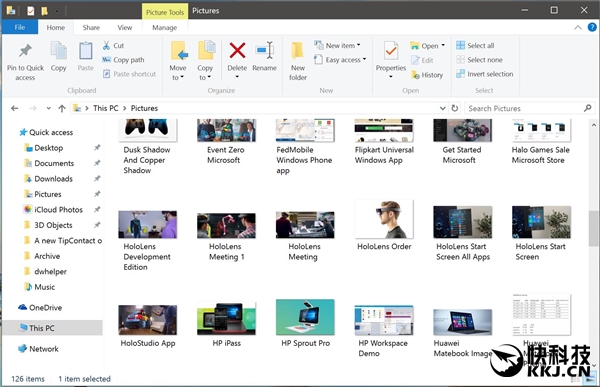Click the red Delete icon
The height and width of the screenshot is (387, 600).
(237, 51)
